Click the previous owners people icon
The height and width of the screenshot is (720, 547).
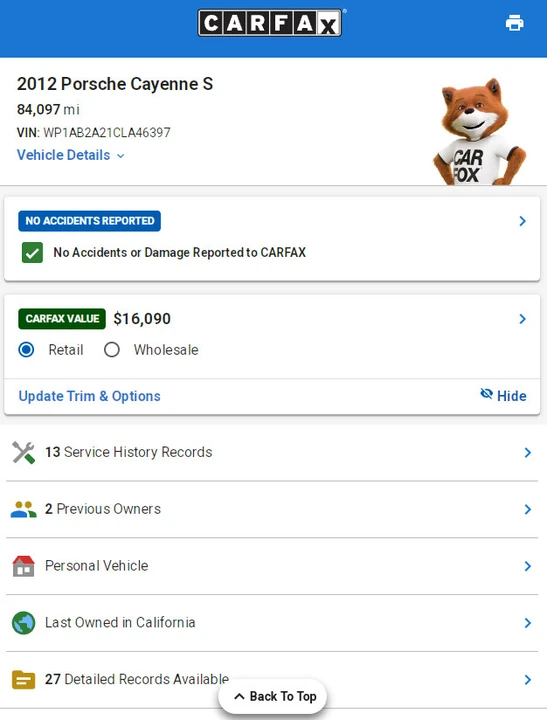[x=23, y=509]
